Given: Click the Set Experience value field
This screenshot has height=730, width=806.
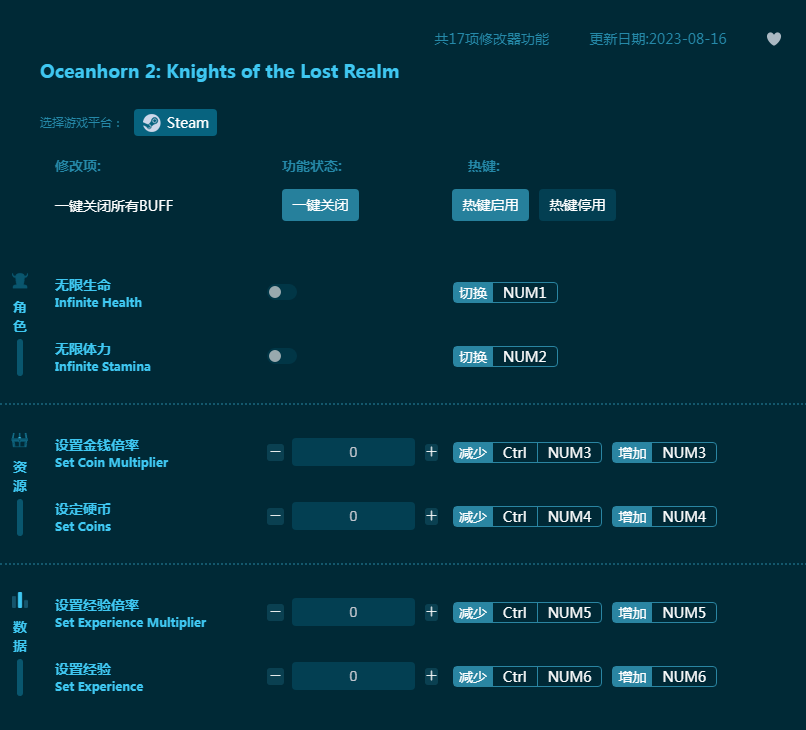Looking at the screenshot, I should (x=353, y=676).
